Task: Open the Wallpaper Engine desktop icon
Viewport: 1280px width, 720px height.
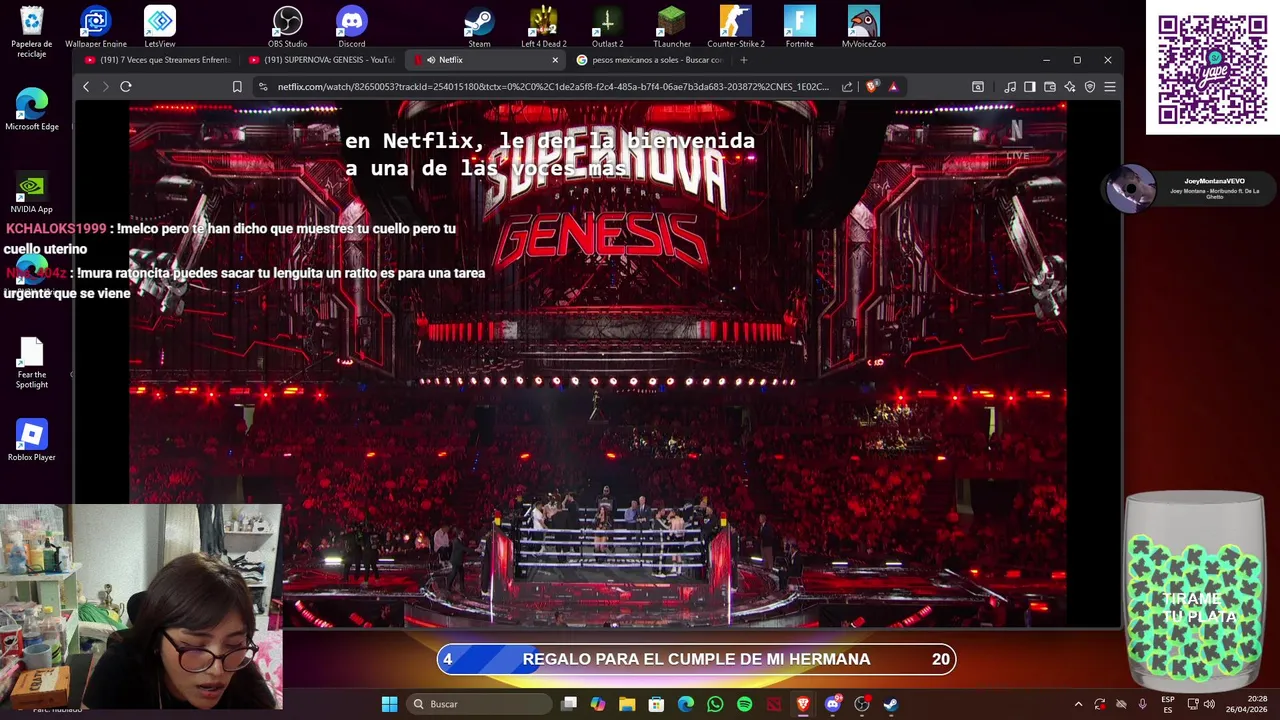Action: point(96,27)
